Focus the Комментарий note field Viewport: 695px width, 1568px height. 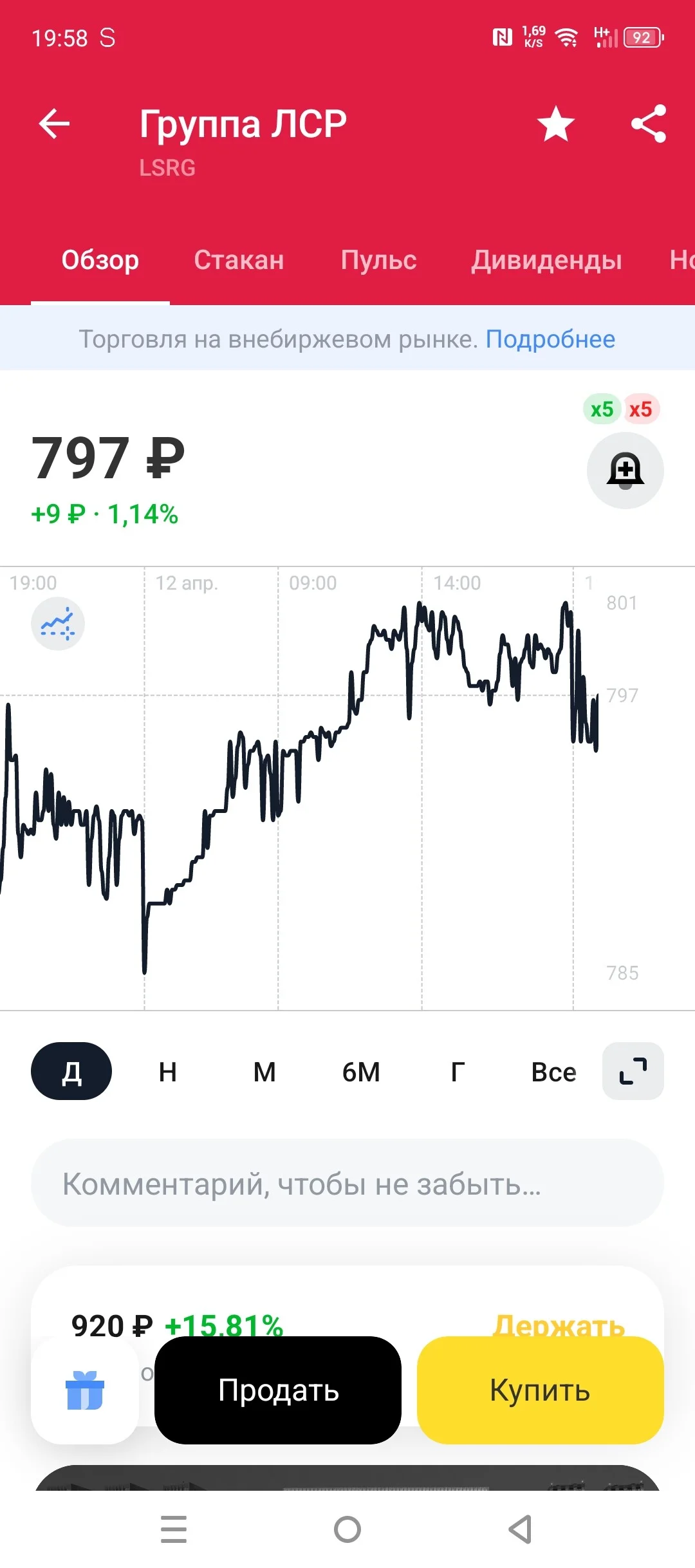[x=347, y=1183]
